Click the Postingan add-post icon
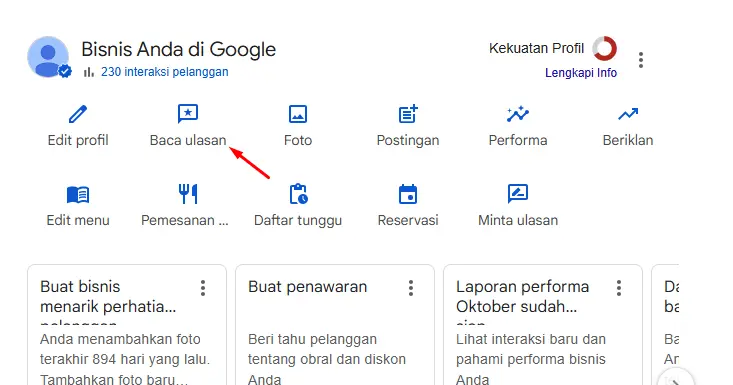The width and height of the screenshot is (733, 385). click(x=408, y=114)
